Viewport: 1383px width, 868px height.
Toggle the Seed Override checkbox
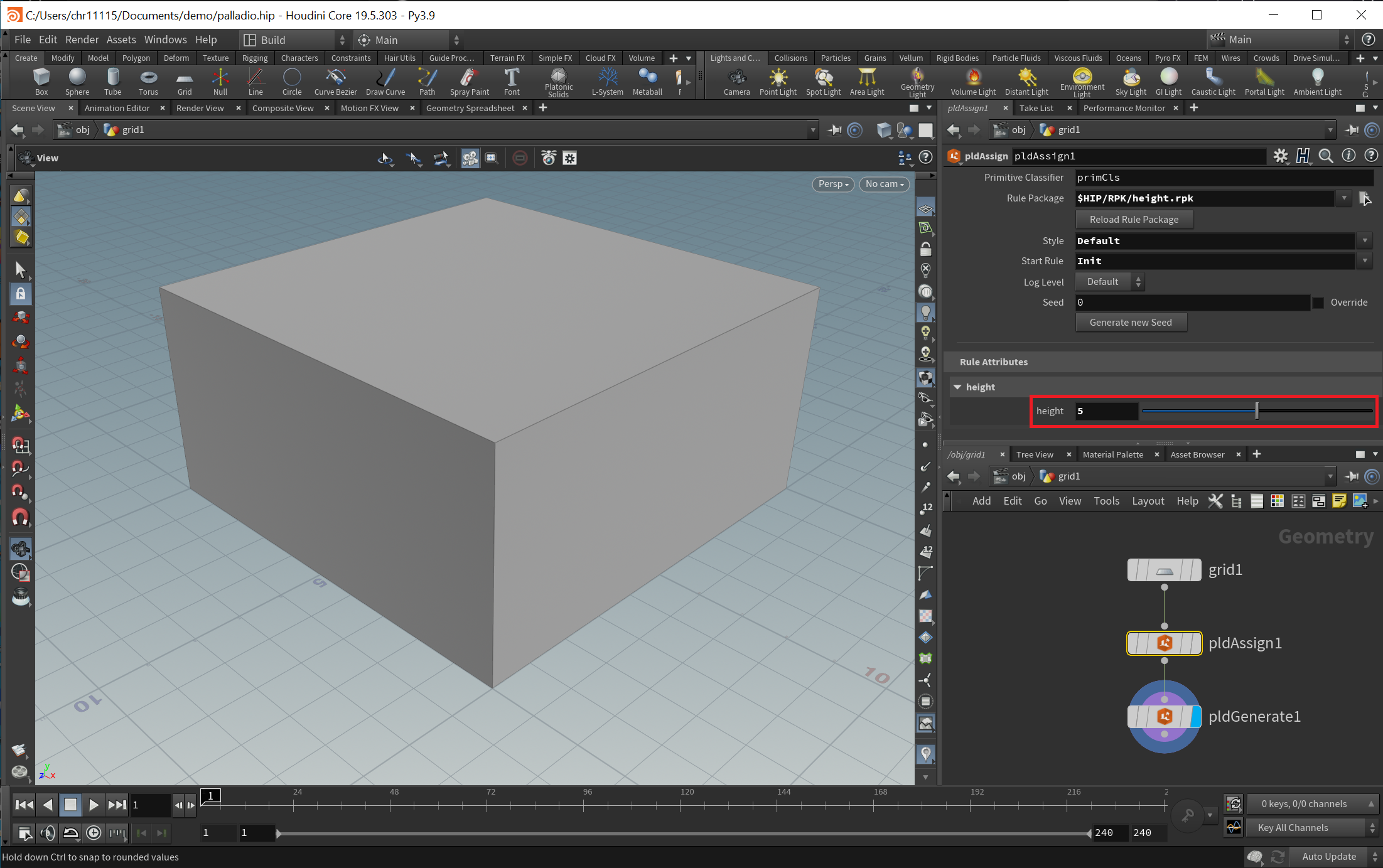pos(1318,303)
